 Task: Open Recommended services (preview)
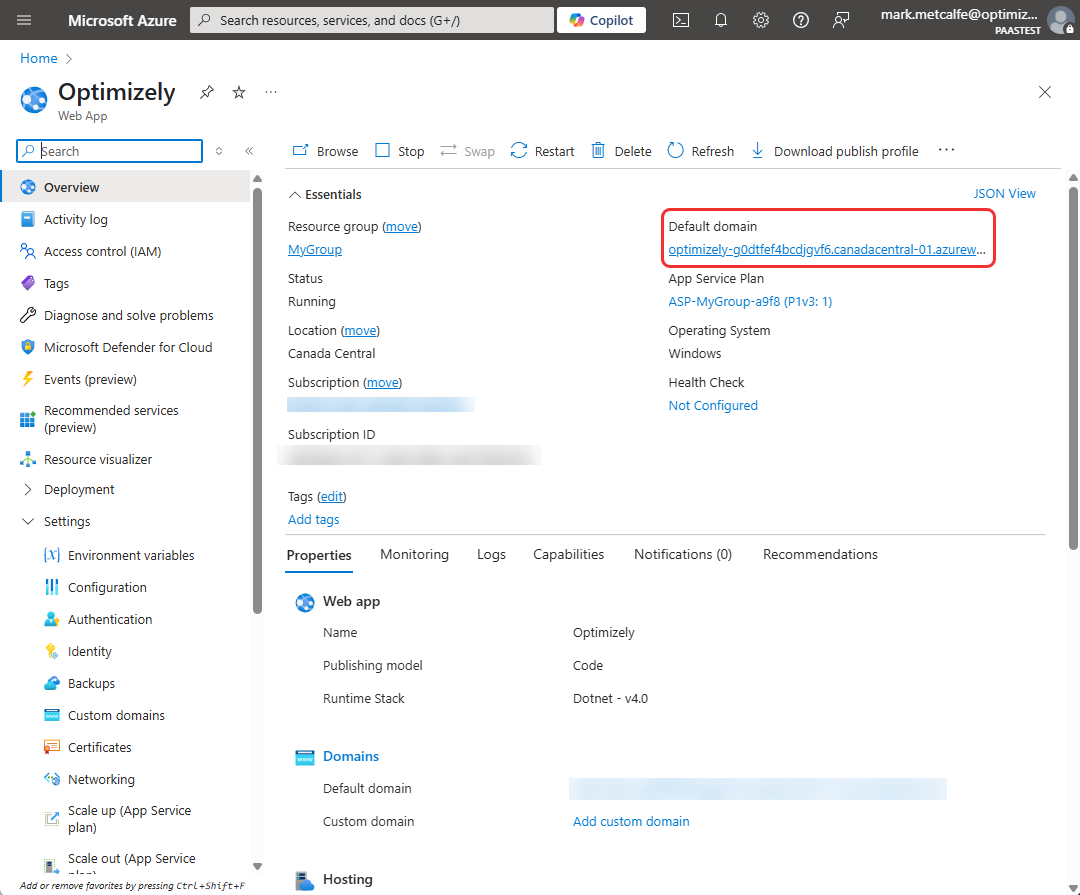point(111,419)
